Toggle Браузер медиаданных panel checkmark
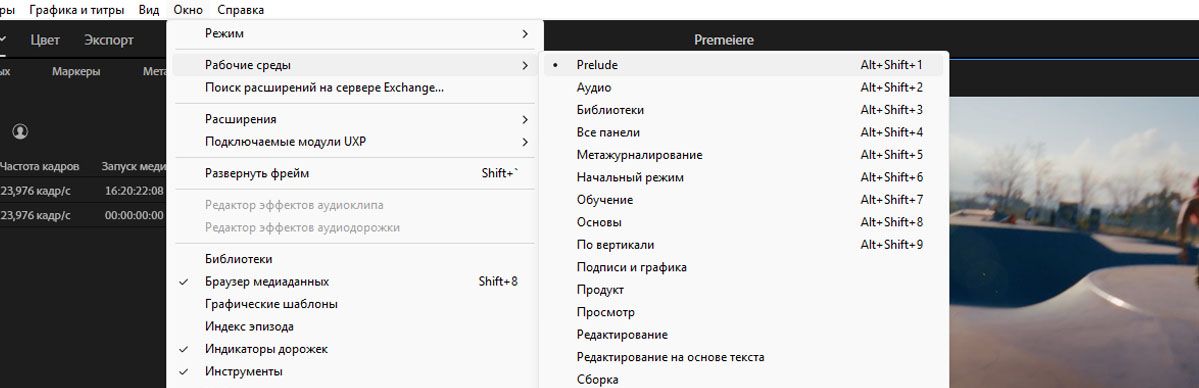The height and width of the screenshot is (388, 1199). tap(355, 281)
